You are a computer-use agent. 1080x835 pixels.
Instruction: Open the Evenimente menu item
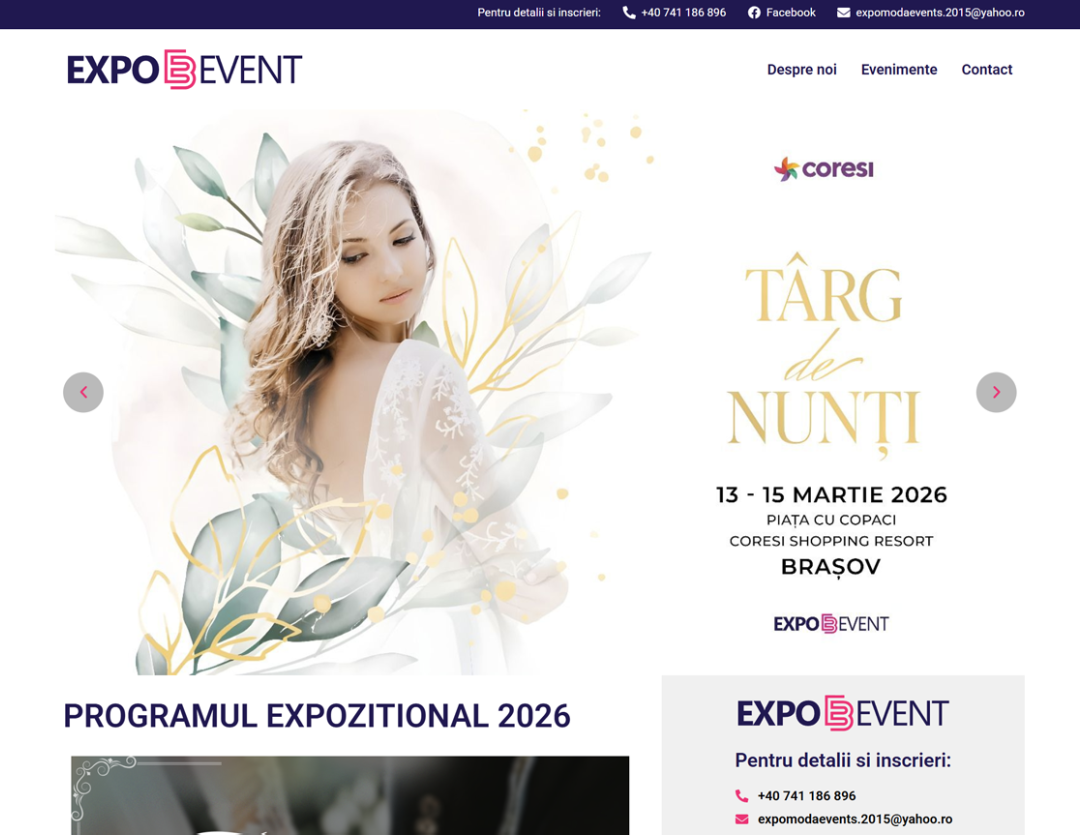click(x=899, y=70)
